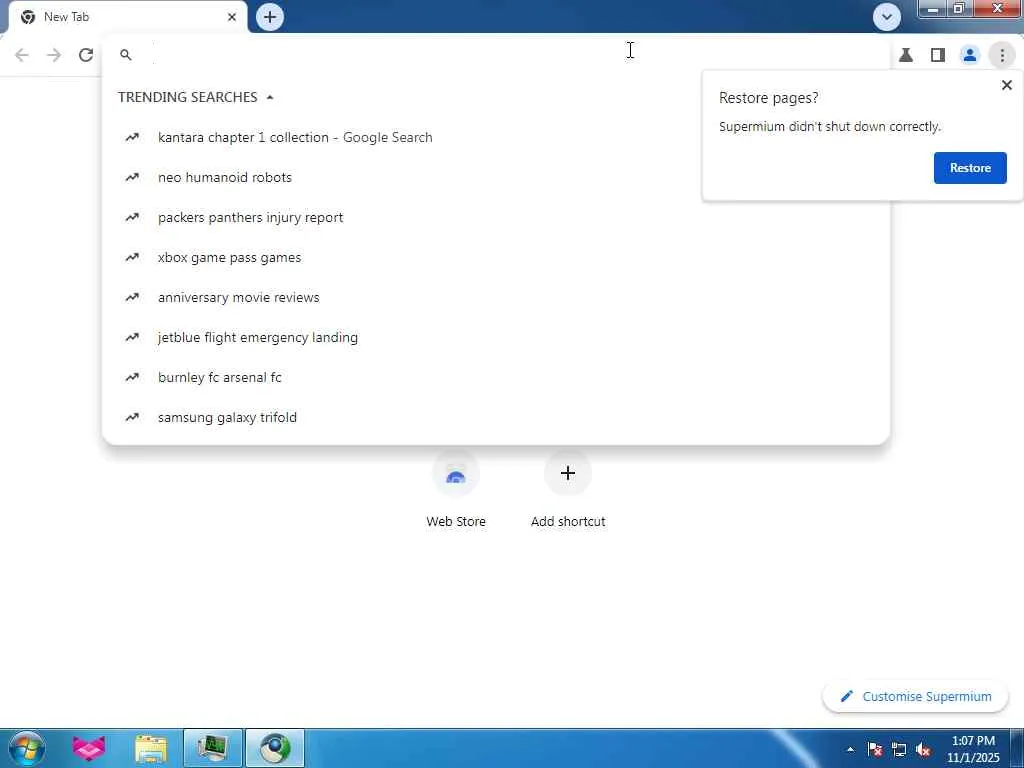Select jetblue flight emergency landing suggestion
The image size is (1024, 768).
(496, 337)
